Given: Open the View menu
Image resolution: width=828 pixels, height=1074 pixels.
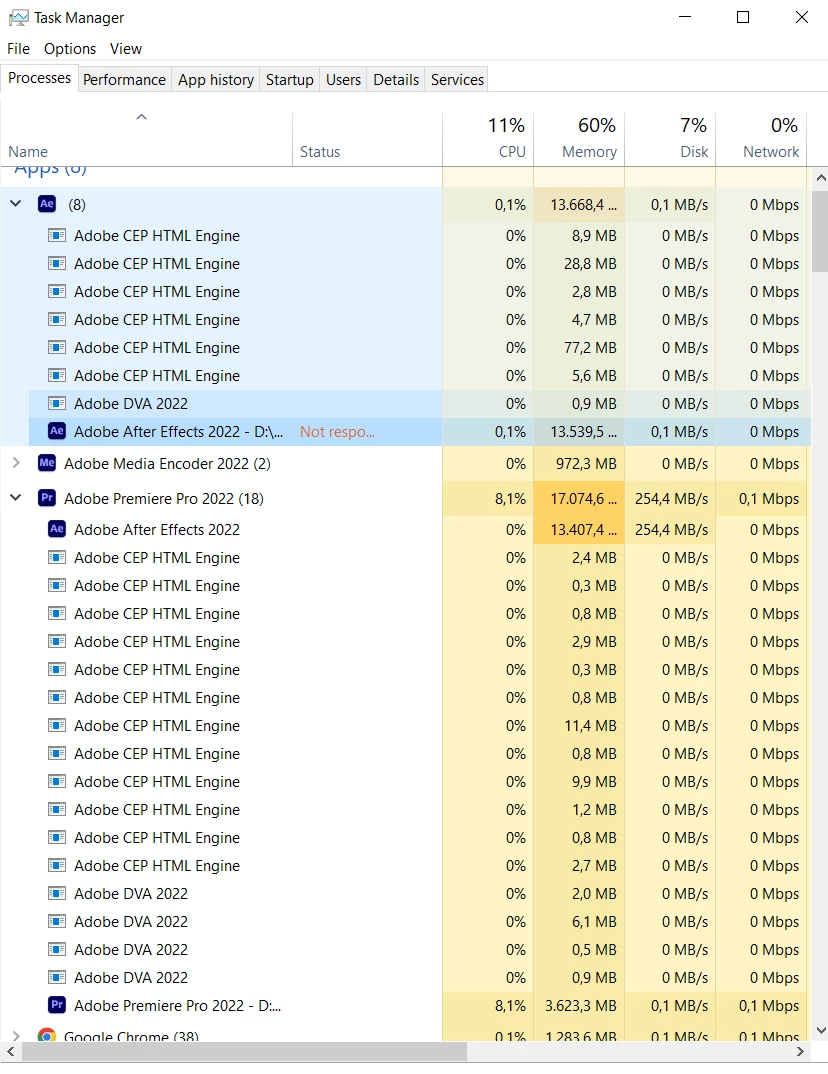Looking at the screenshot, I should (126, 49).
